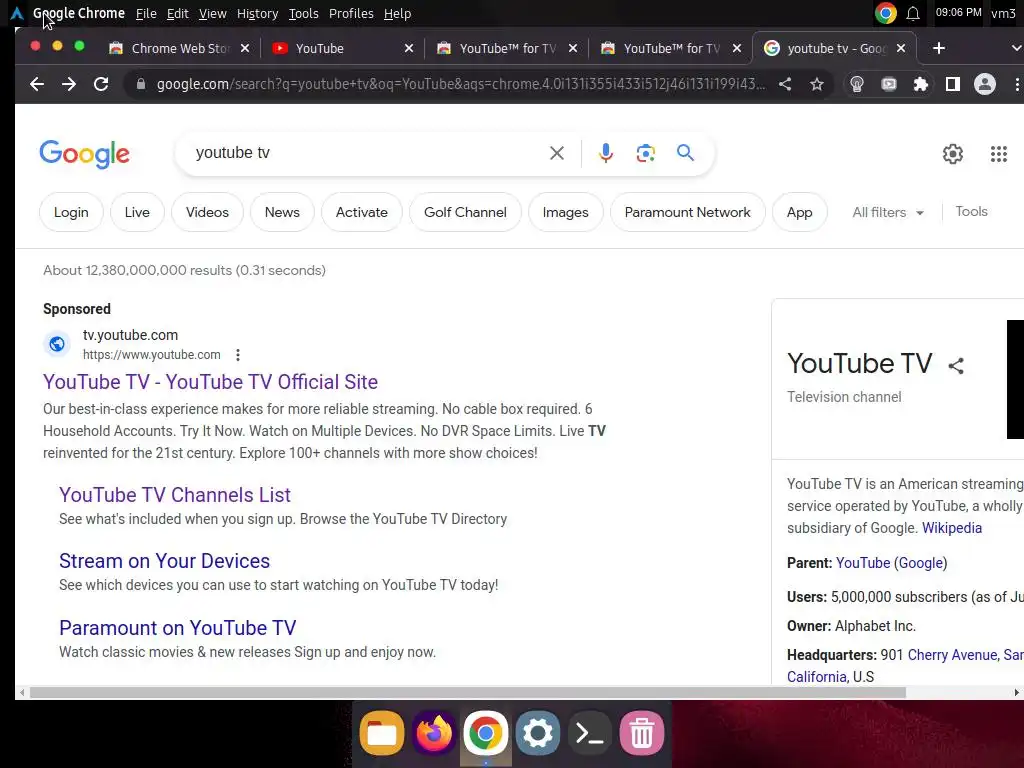Open Terminal from the dock
Viewport: 1024px width, 768px height.
pos(590,733)
